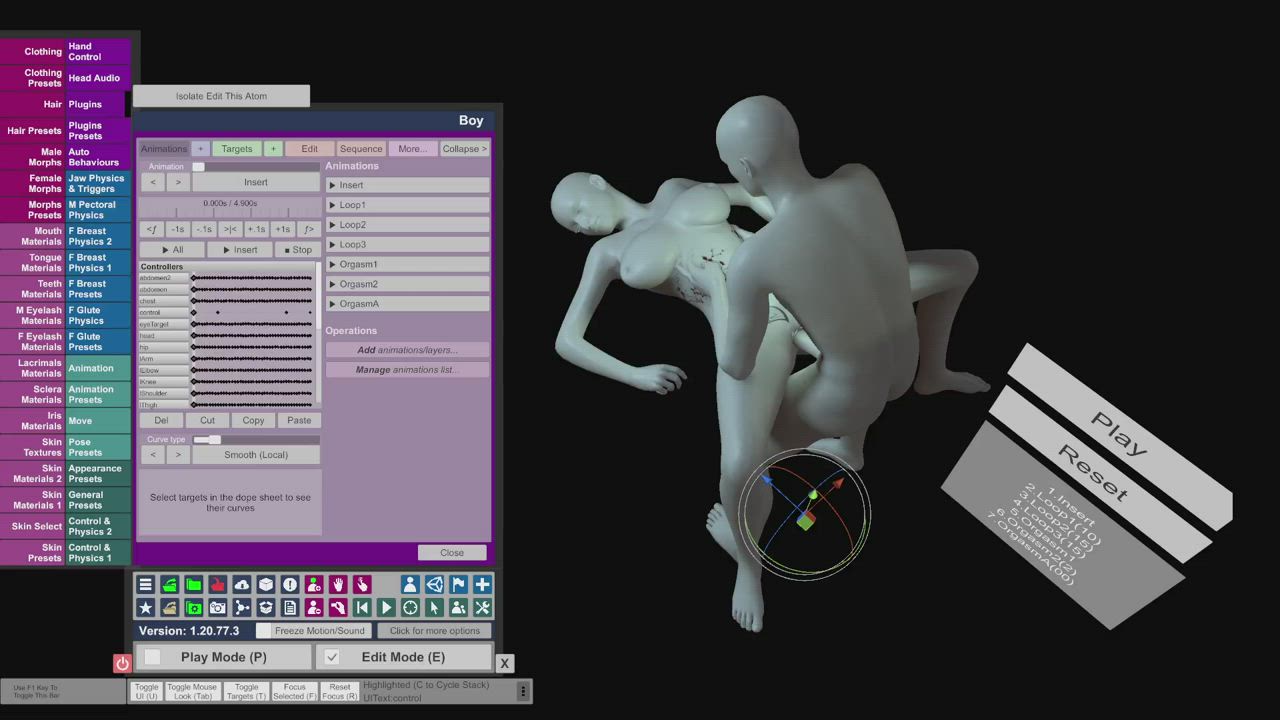The height and width of the screenshot is (720, 1280).
Task: Toggle the Edit Mode (E) checkbox
Action: point(332,657)
